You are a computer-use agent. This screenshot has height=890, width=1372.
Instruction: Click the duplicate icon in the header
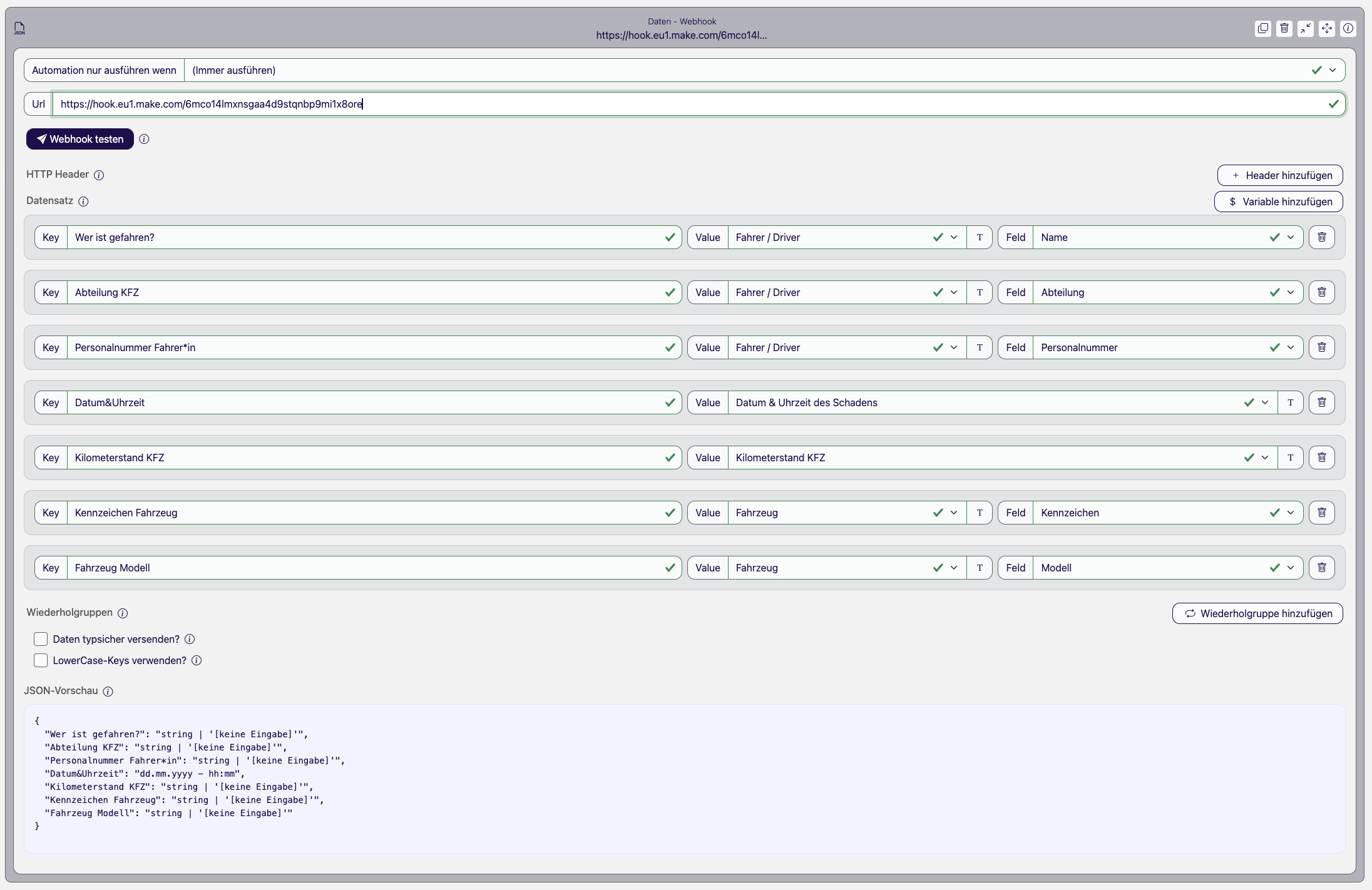click(1263, 28)
